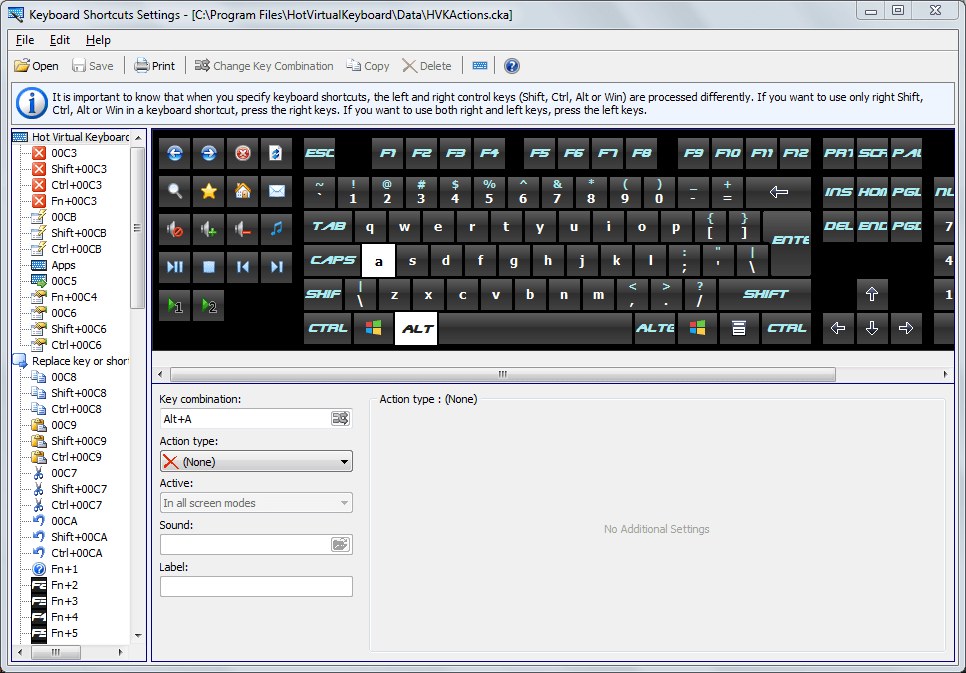Click the Favorites star key
Image resolution: width=966 pixels, height=673 pixels.
[209, 192]
